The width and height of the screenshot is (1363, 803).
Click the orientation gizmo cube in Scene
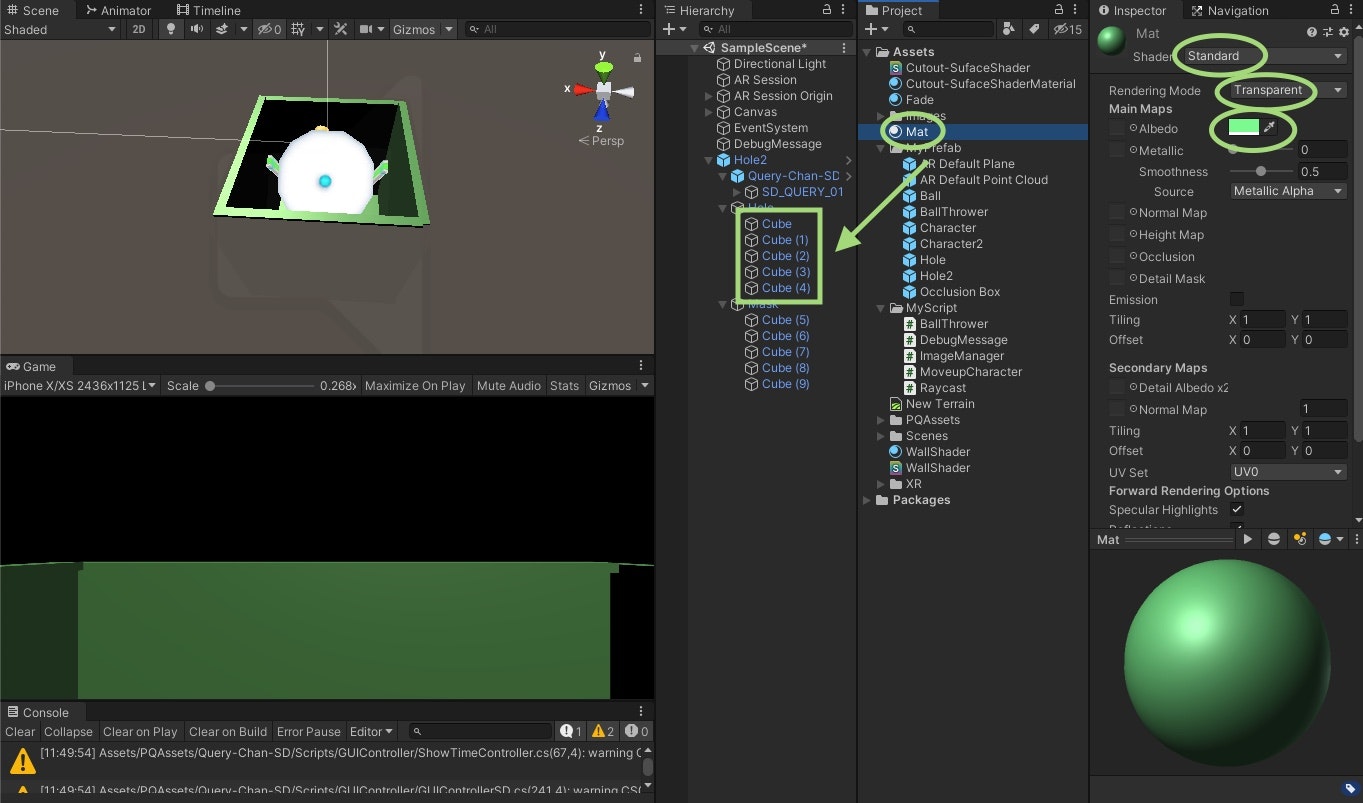click(603, 90)
